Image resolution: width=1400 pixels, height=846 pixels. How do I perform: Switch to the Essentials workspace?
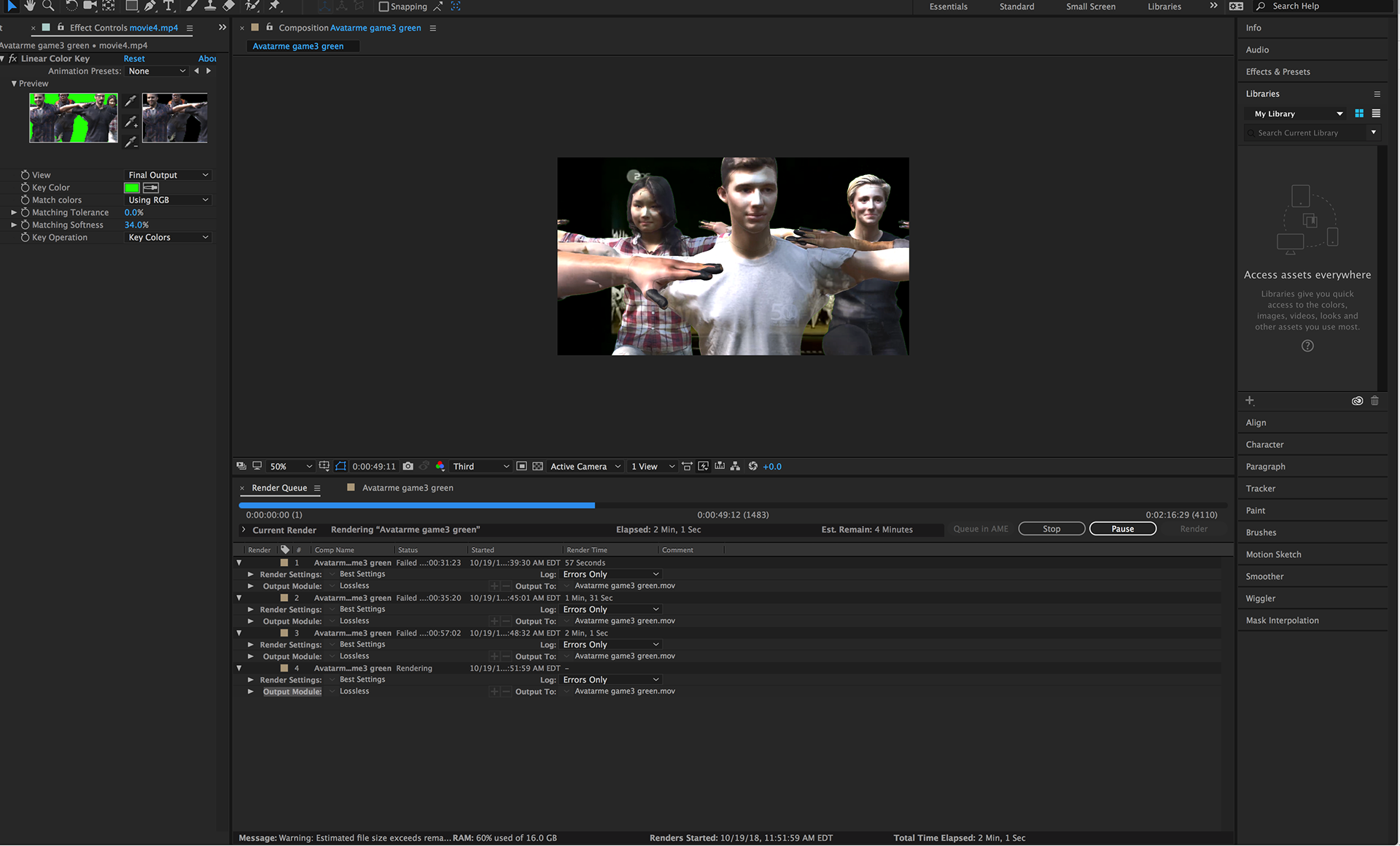[x=948, y=7]
